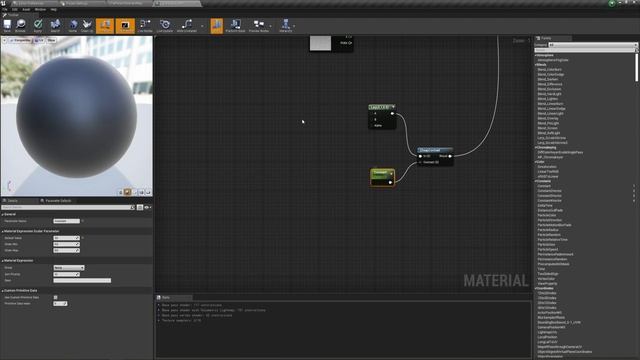
Task: Switch to the Details tab
Action: click(x=12, y=201)
